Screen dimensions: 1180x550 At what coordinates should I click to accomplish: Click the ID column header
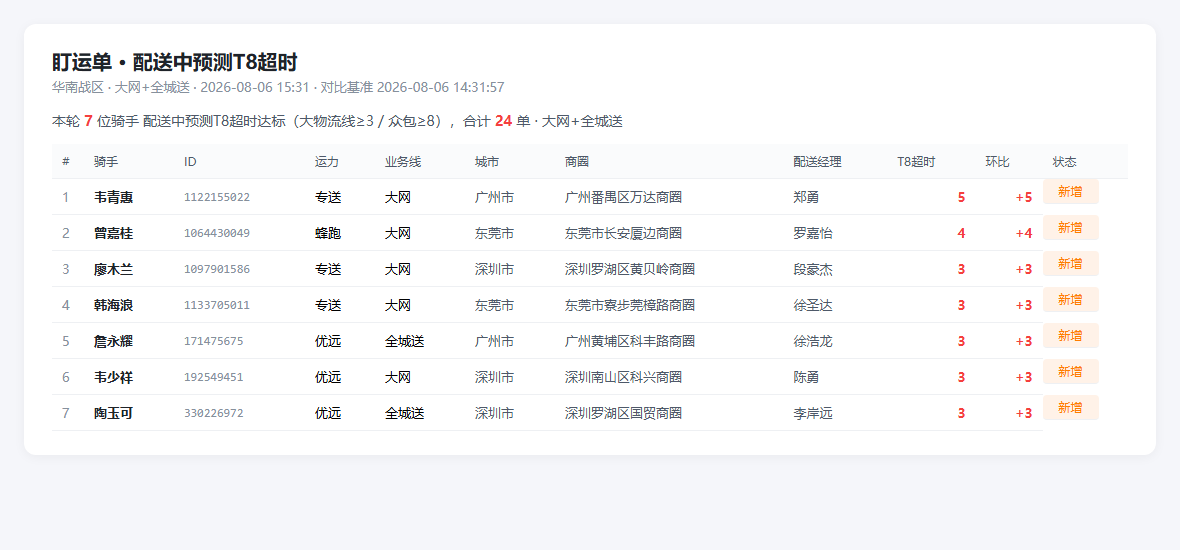(x=190, y=162)
